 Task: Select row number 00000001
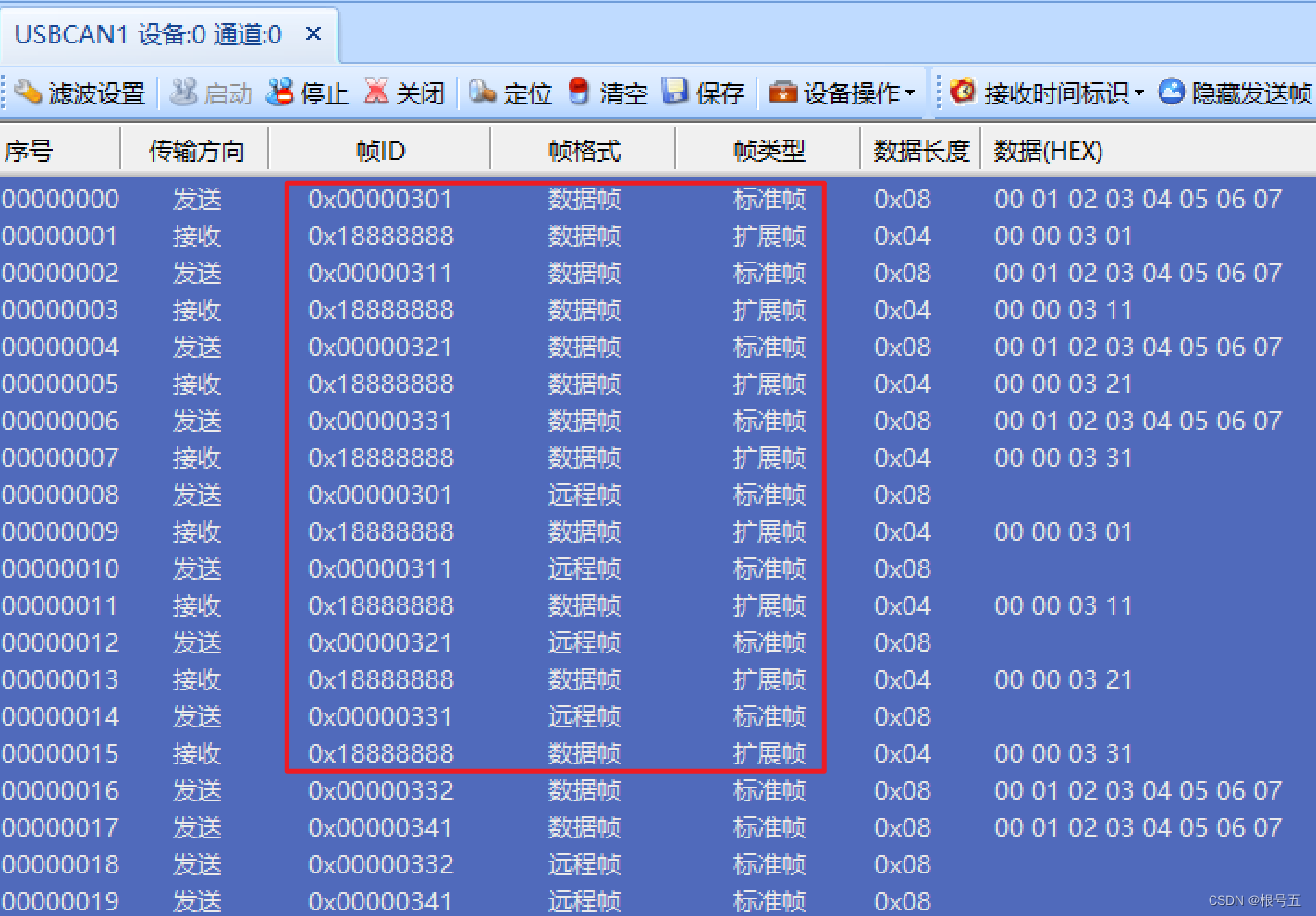point(61,236)
